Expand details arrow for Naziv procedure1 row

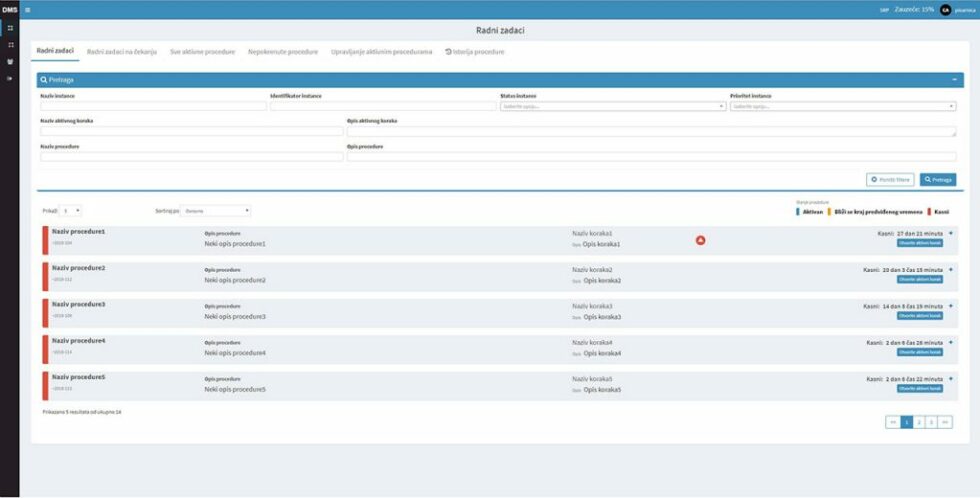[951, 233]
